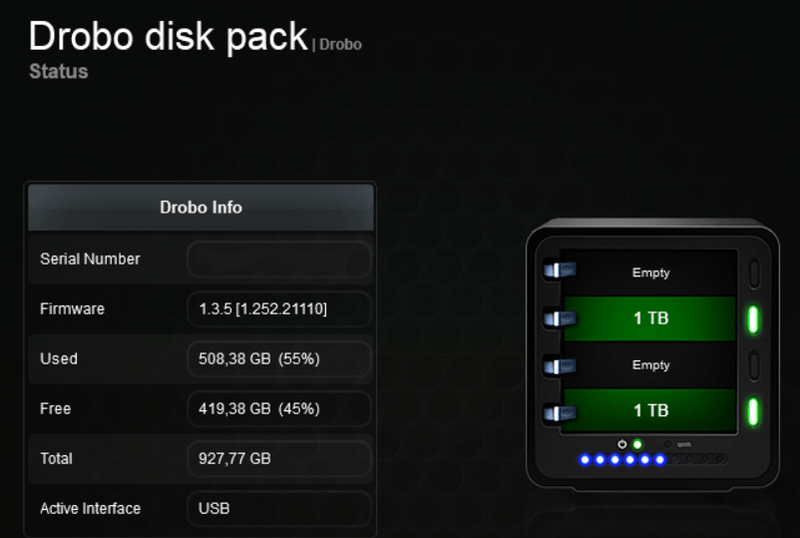Click the second drive bay latch
The width and height of the screenshot is (800, 538).
(x=559, y=318)
